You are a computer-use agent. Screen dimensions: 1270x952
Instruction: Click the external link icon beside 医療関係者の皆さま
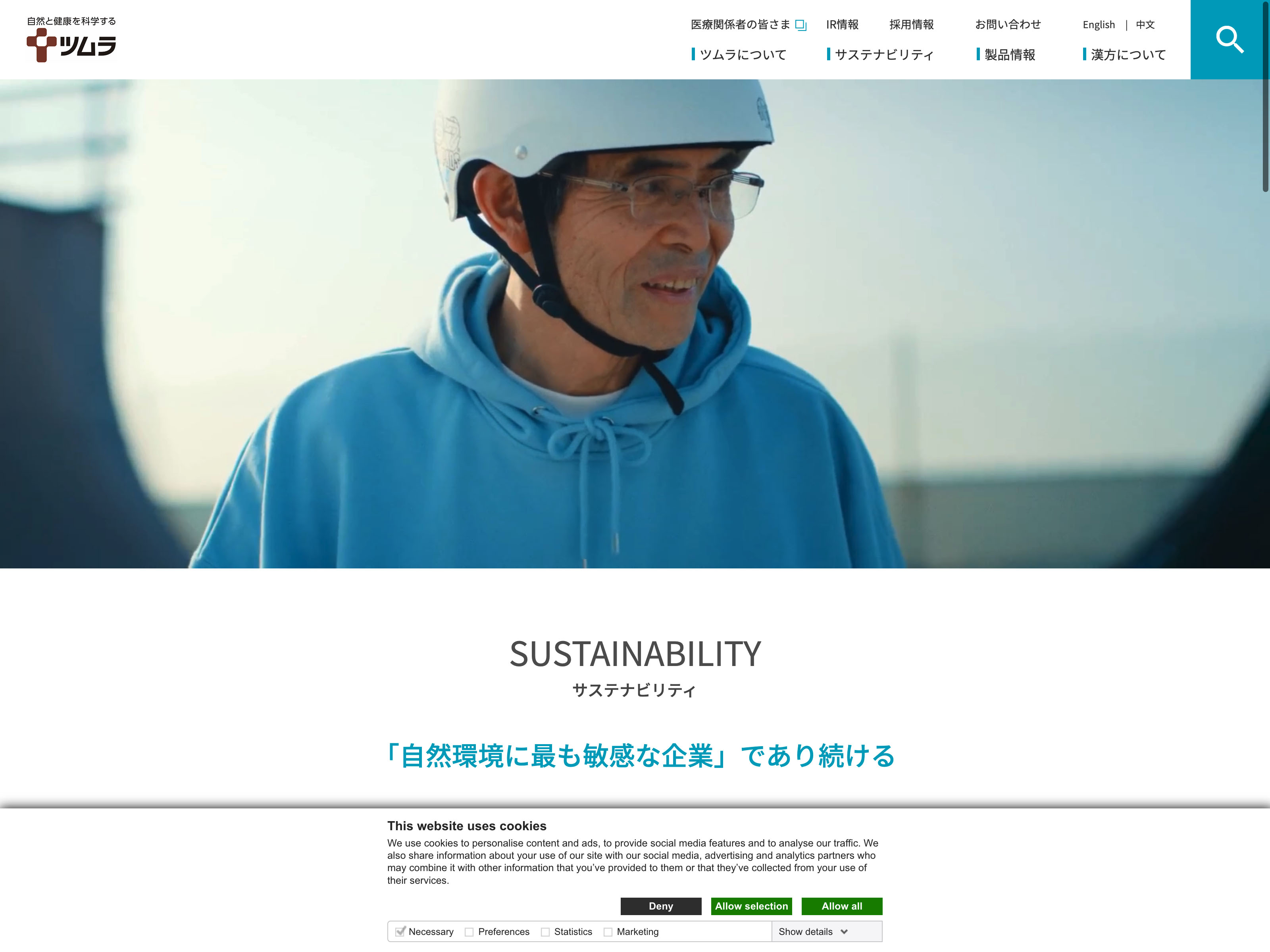801,25
